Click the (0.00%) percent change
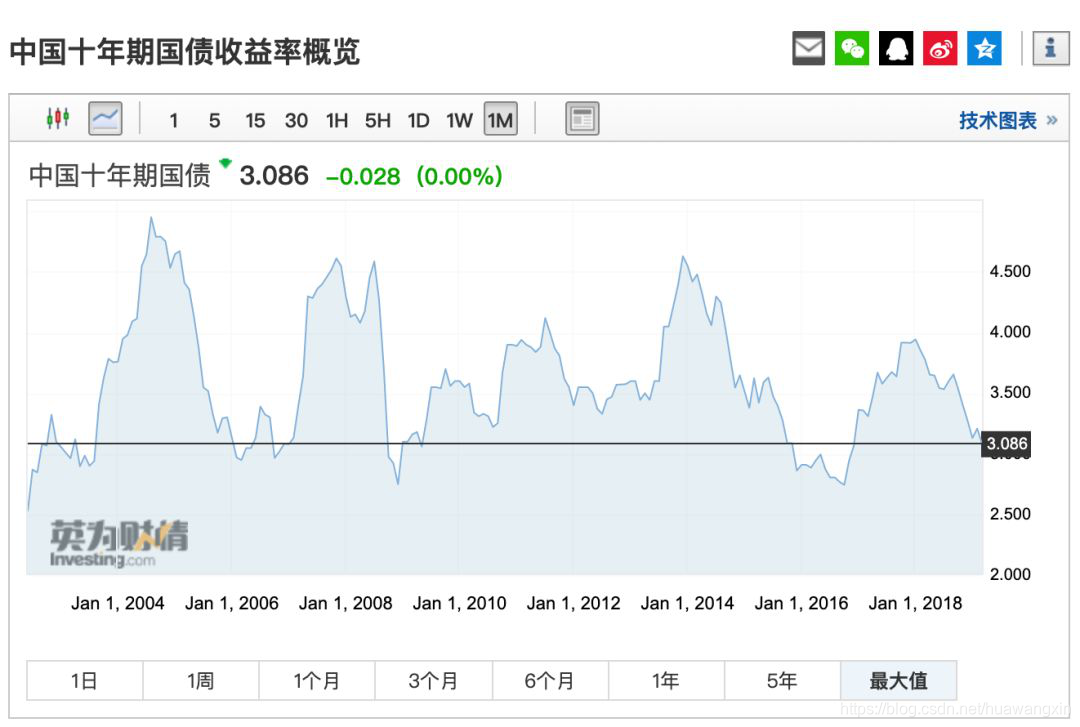The height and width of the screenshot is (727, 1080). tap(459, 176)
